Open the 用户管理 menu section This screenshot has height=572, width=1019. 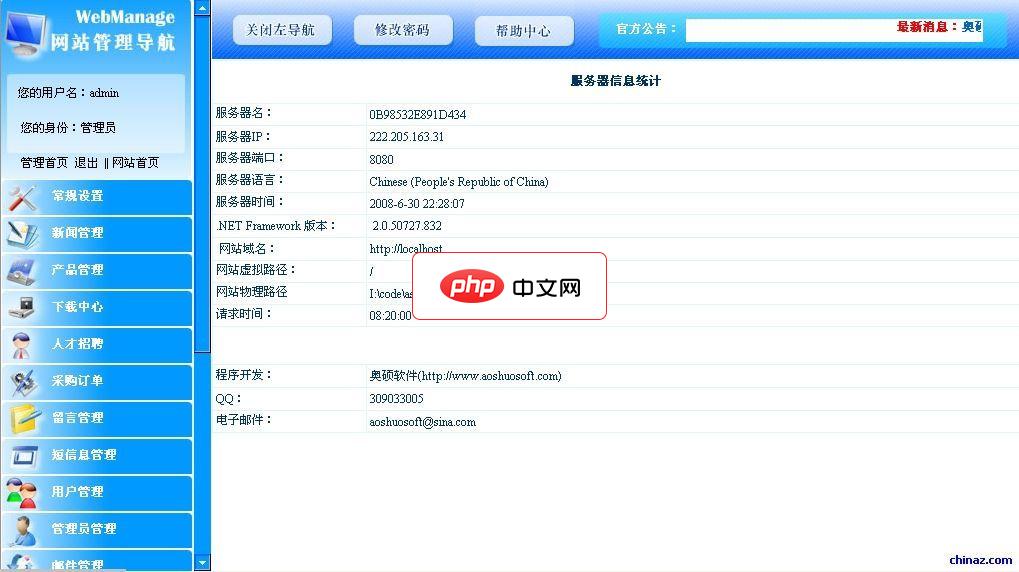pyautogui.click(x=97, y=494)
